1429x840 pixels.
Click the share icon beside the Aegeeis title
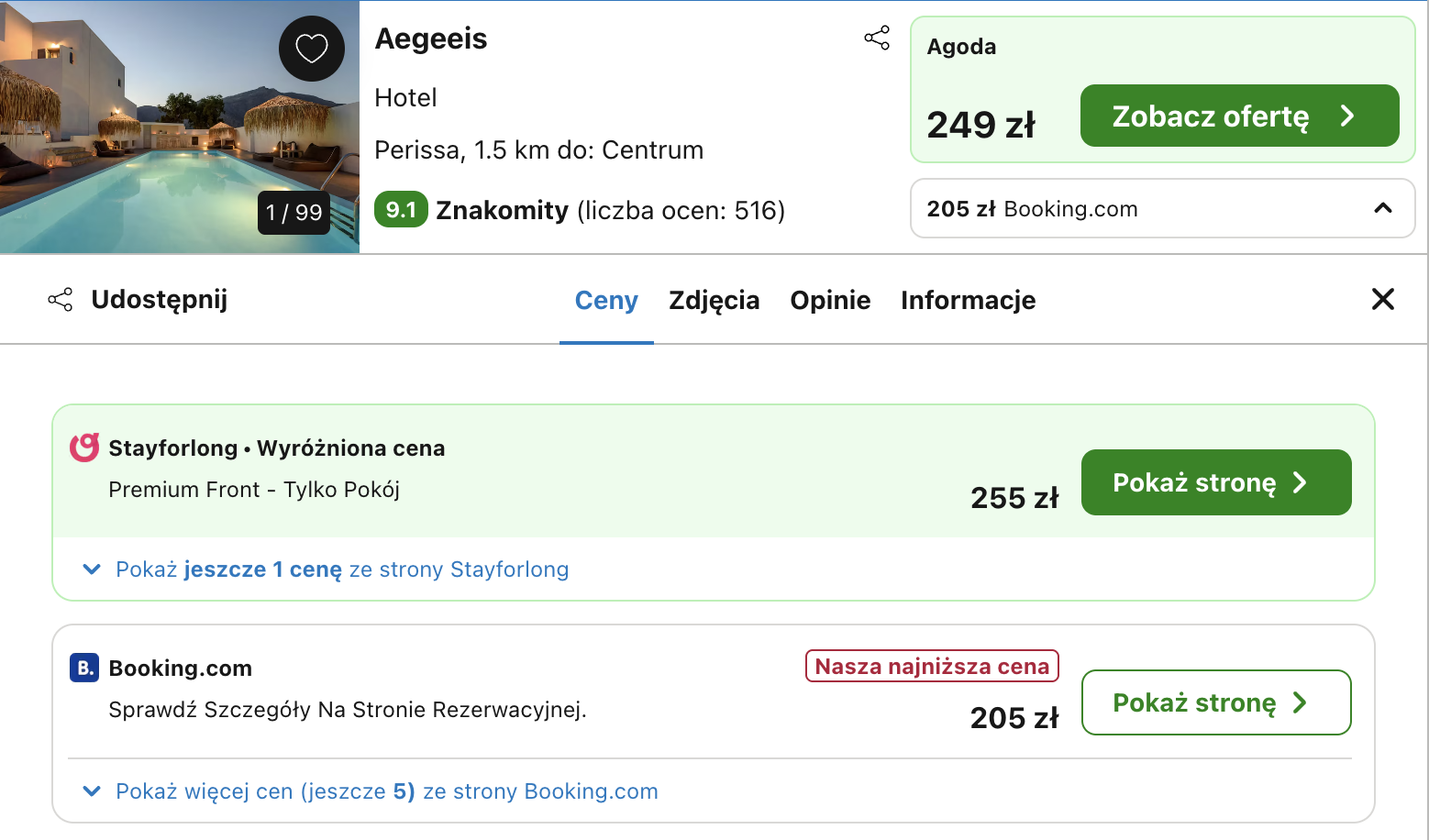coord(877,38)
